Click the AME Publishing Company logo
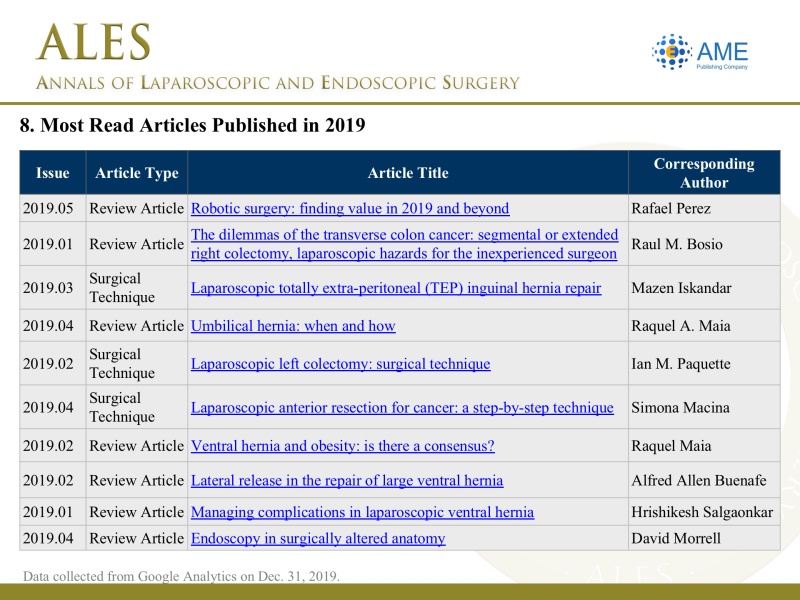The image size is (800, 600). (700, 52)
